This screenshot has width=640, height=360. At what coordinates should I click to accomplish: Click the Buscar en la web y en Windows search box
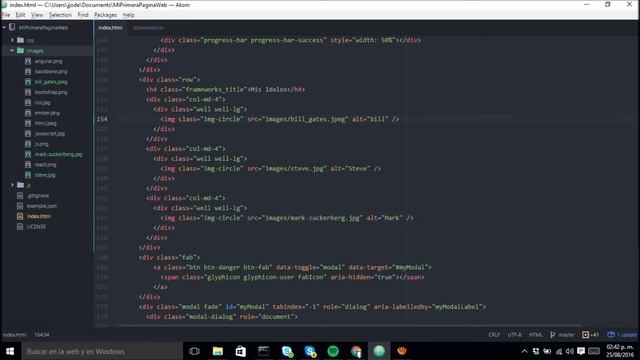(102, 351)
